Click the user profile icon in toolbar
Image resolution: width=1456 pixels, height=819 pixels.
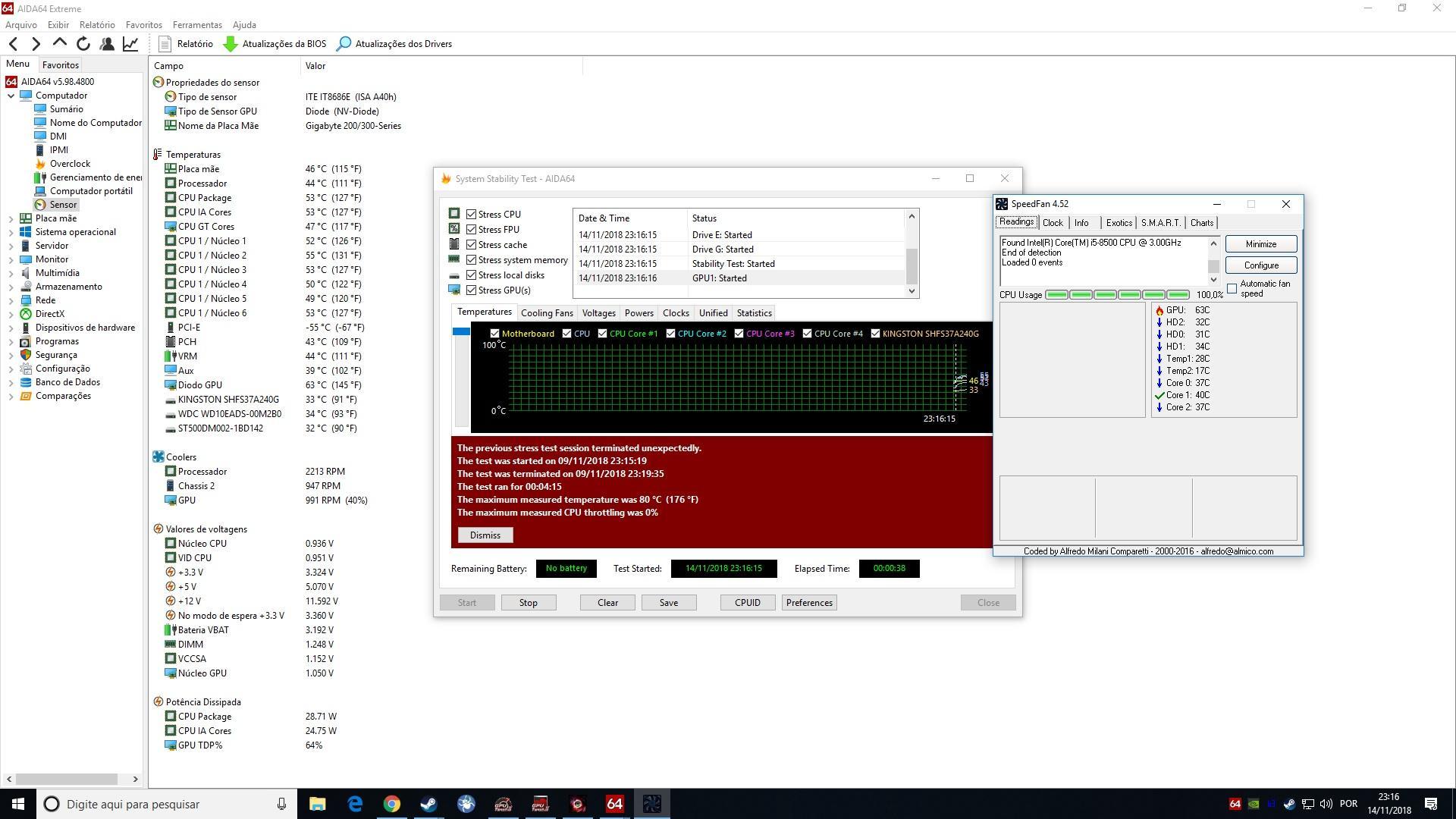click(x=107, y=44)
